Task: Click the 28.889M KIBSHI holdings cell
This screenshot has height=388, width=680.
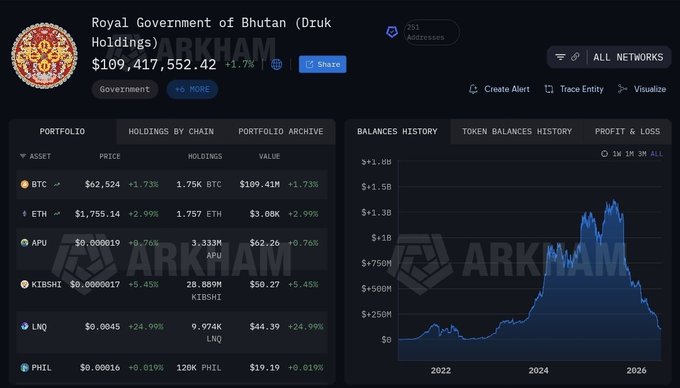Action: point(204,290)
